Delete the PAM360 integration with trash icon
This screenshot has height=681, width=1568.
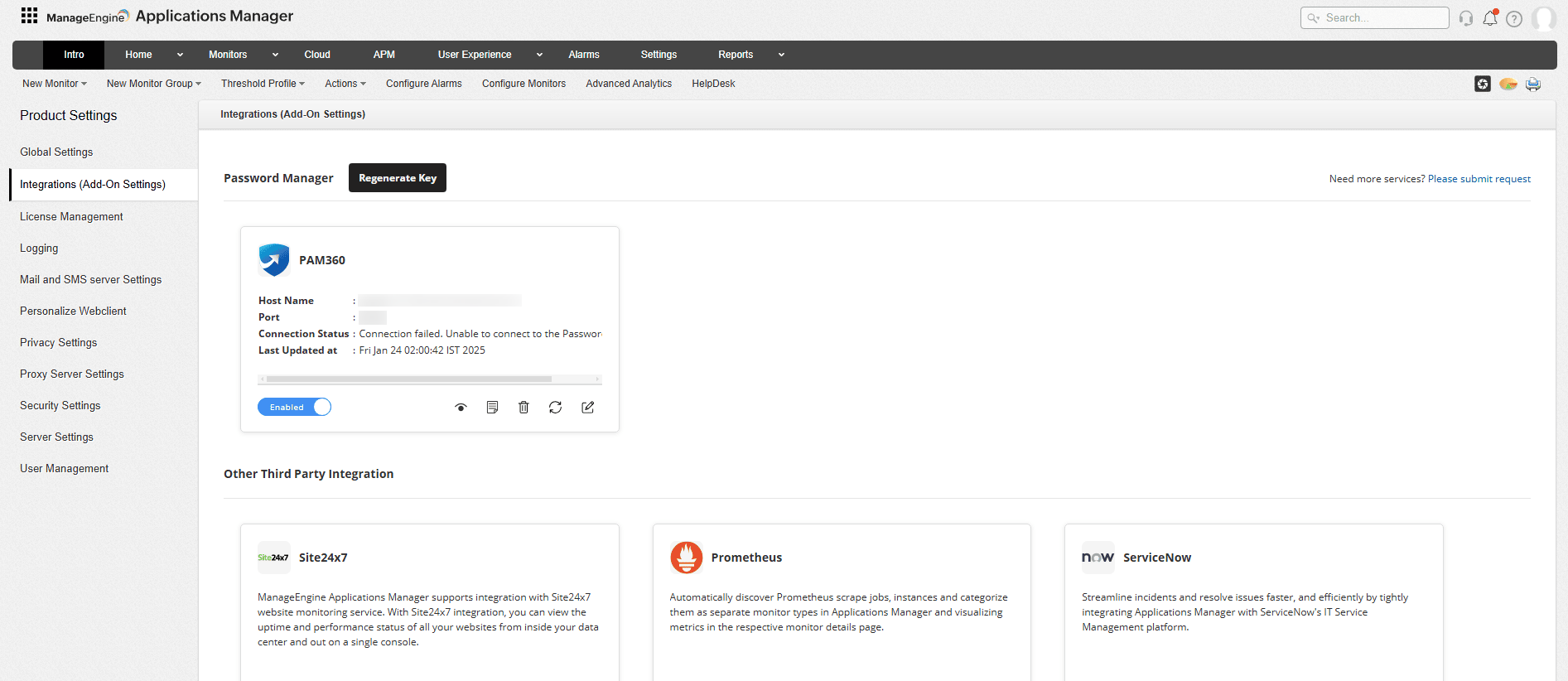[523, 408]
